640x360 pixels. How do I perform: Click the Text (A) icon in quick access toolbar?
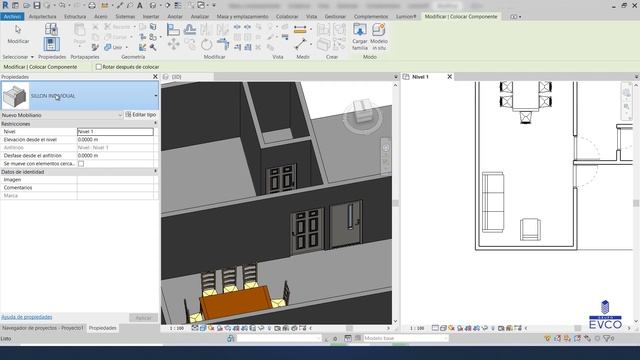140,5
